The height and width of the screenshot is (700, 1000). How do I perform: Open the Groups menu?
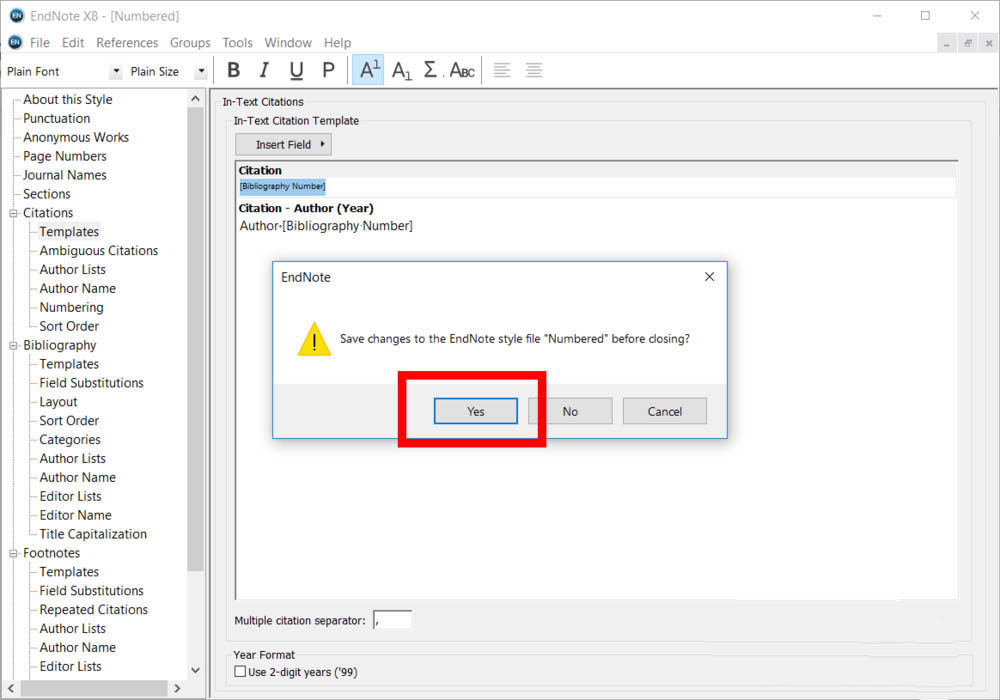190,43
